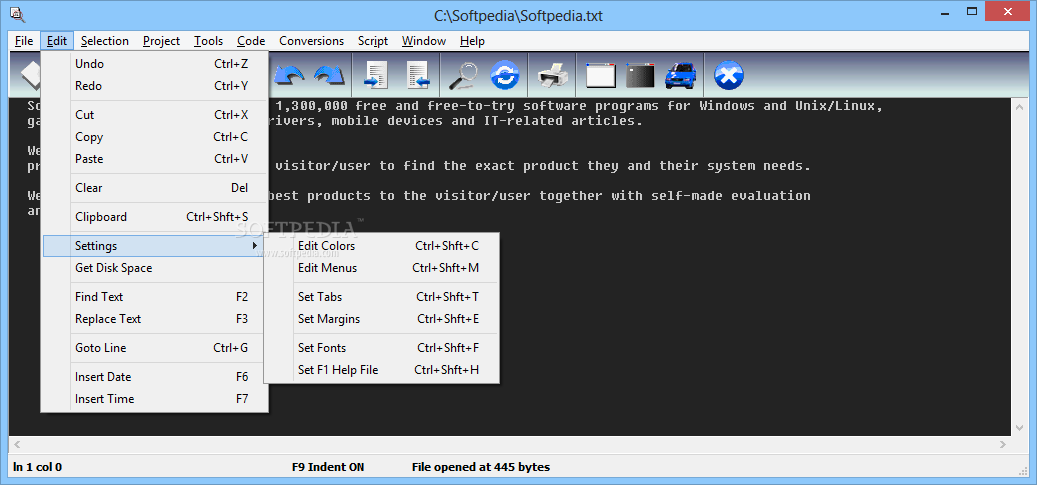Choose Set Margins in Settings submenu

[x=382, y=319]
